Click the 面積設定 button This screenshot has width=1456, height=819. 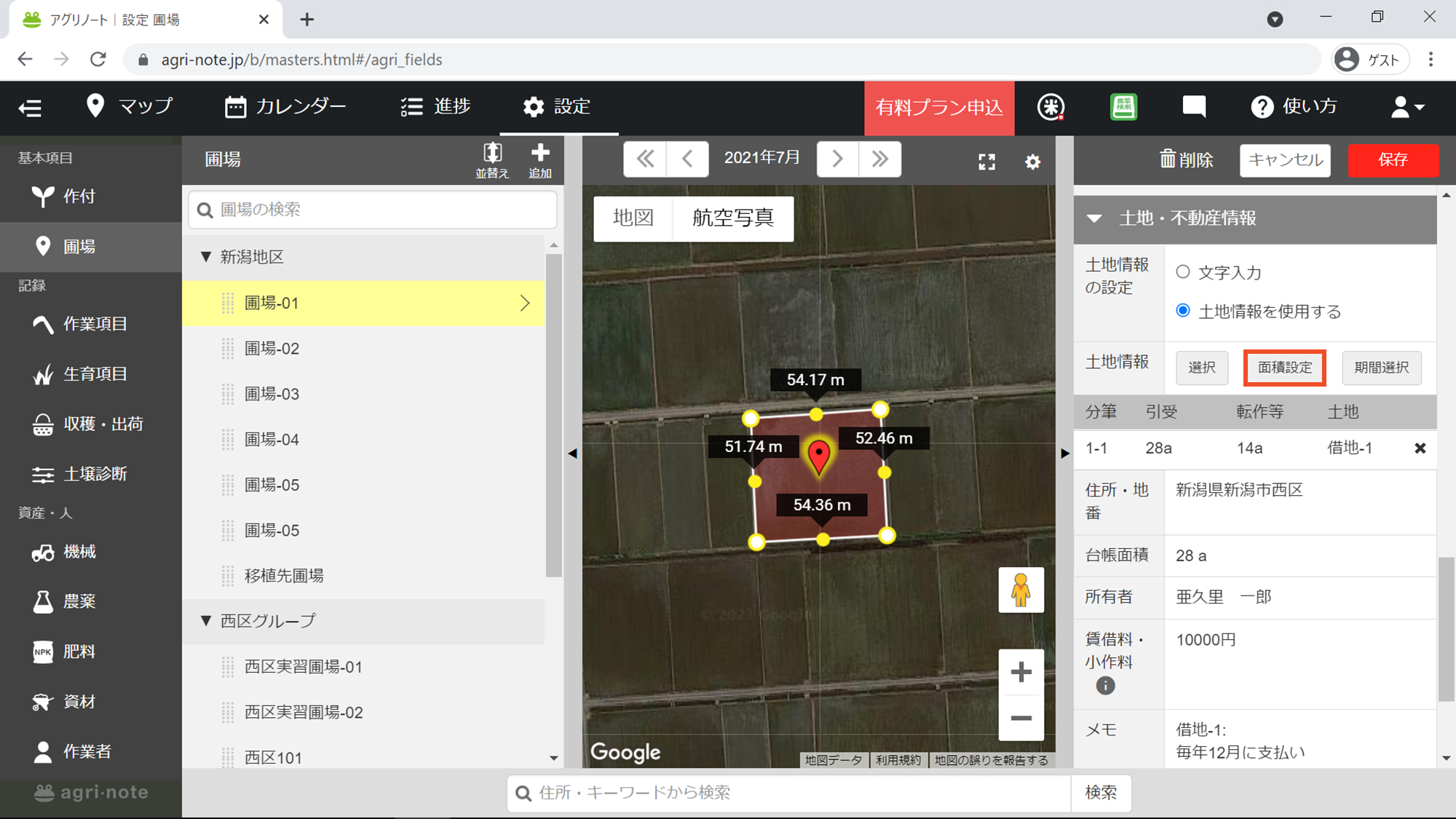pyautogui.click(x=1284, y=368)
